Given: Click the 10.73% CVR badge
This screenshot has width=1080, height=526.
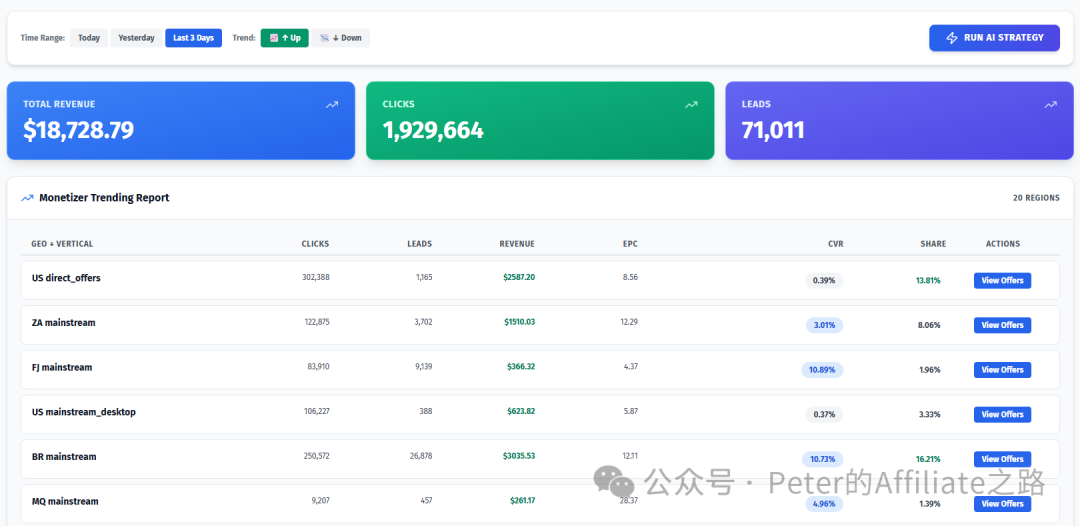Looking at the screenshot, I should pyautogui.click(x=822, y=459).
